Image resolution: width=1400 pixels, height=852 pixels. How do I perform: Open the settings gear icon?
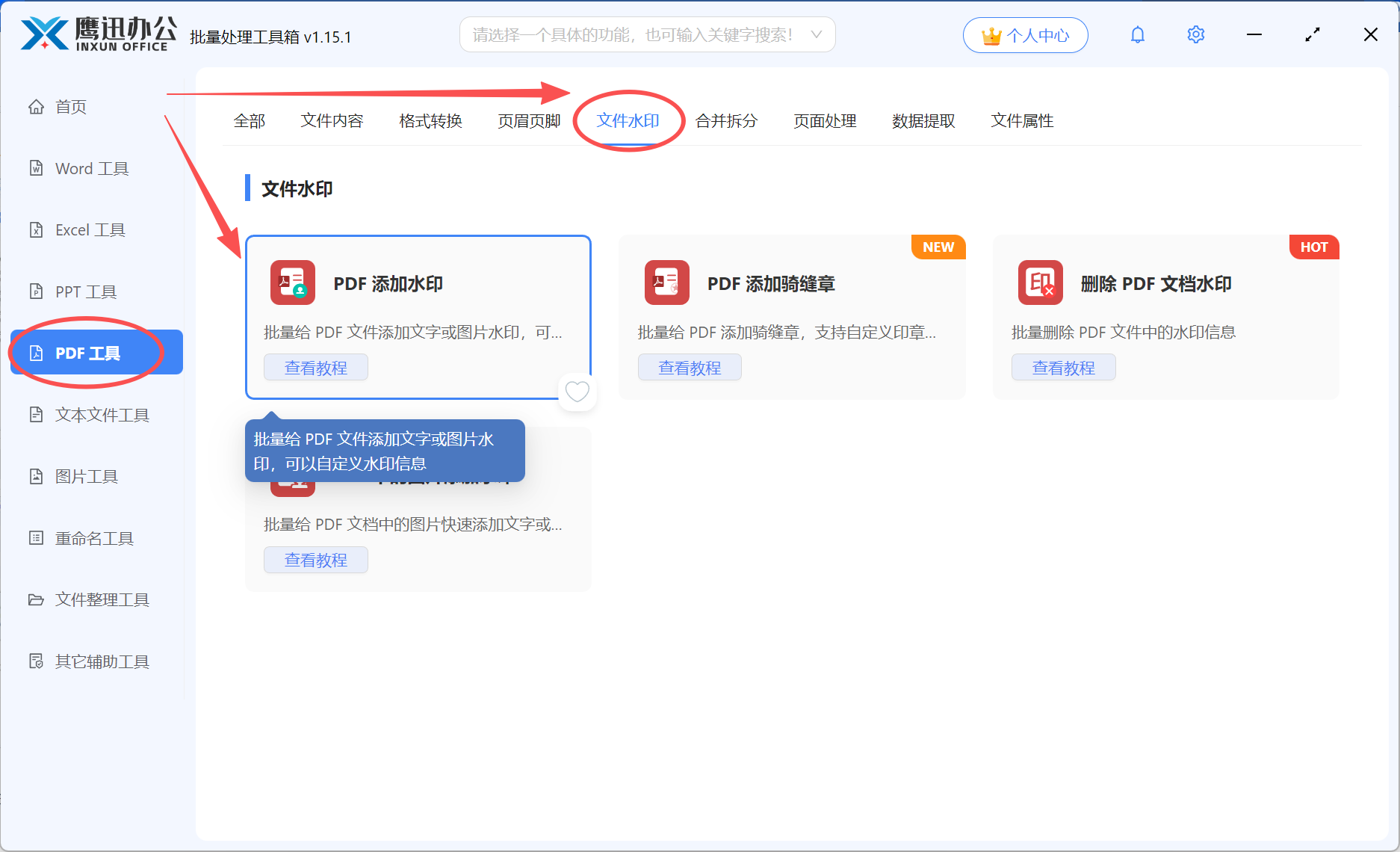(1195, 34)
